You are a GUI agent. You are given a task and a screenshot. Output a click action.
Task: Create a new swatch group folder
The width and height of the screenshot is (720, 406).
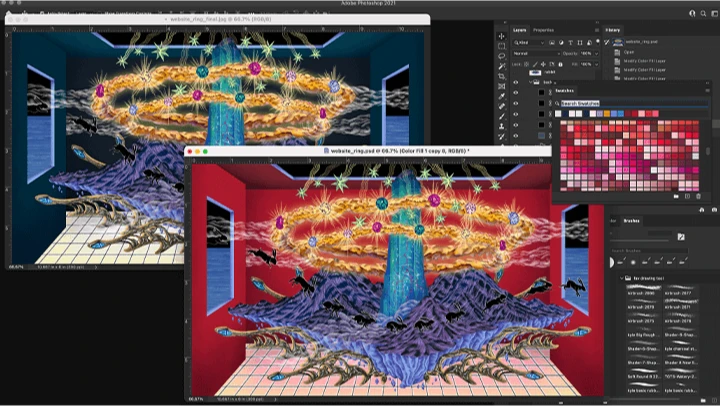click(676, 196)
